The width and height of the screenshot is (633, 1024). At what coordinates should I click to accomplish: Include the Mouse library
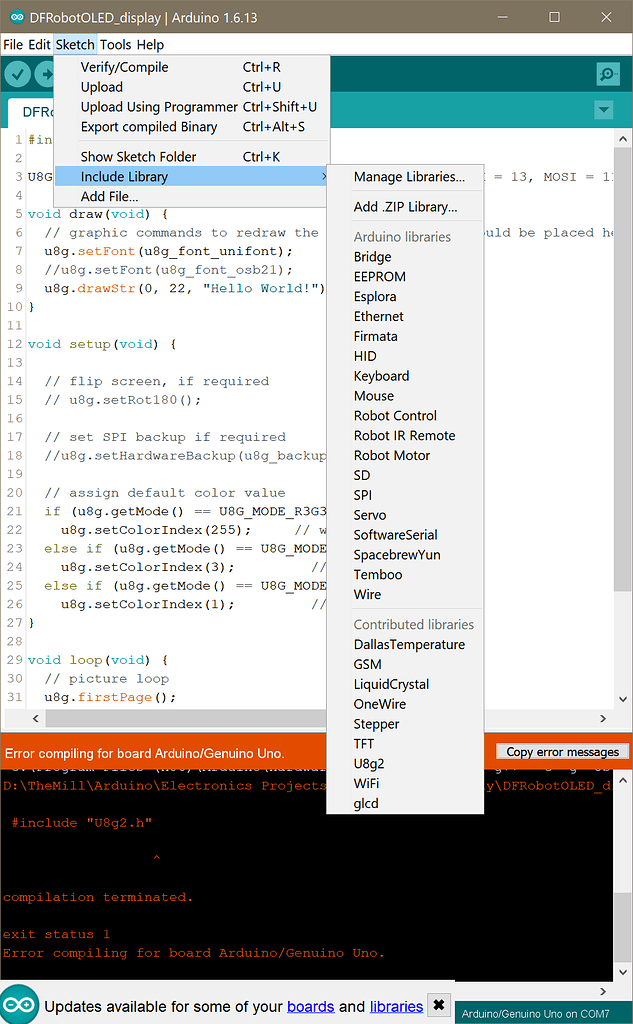[x=405, y=396]
